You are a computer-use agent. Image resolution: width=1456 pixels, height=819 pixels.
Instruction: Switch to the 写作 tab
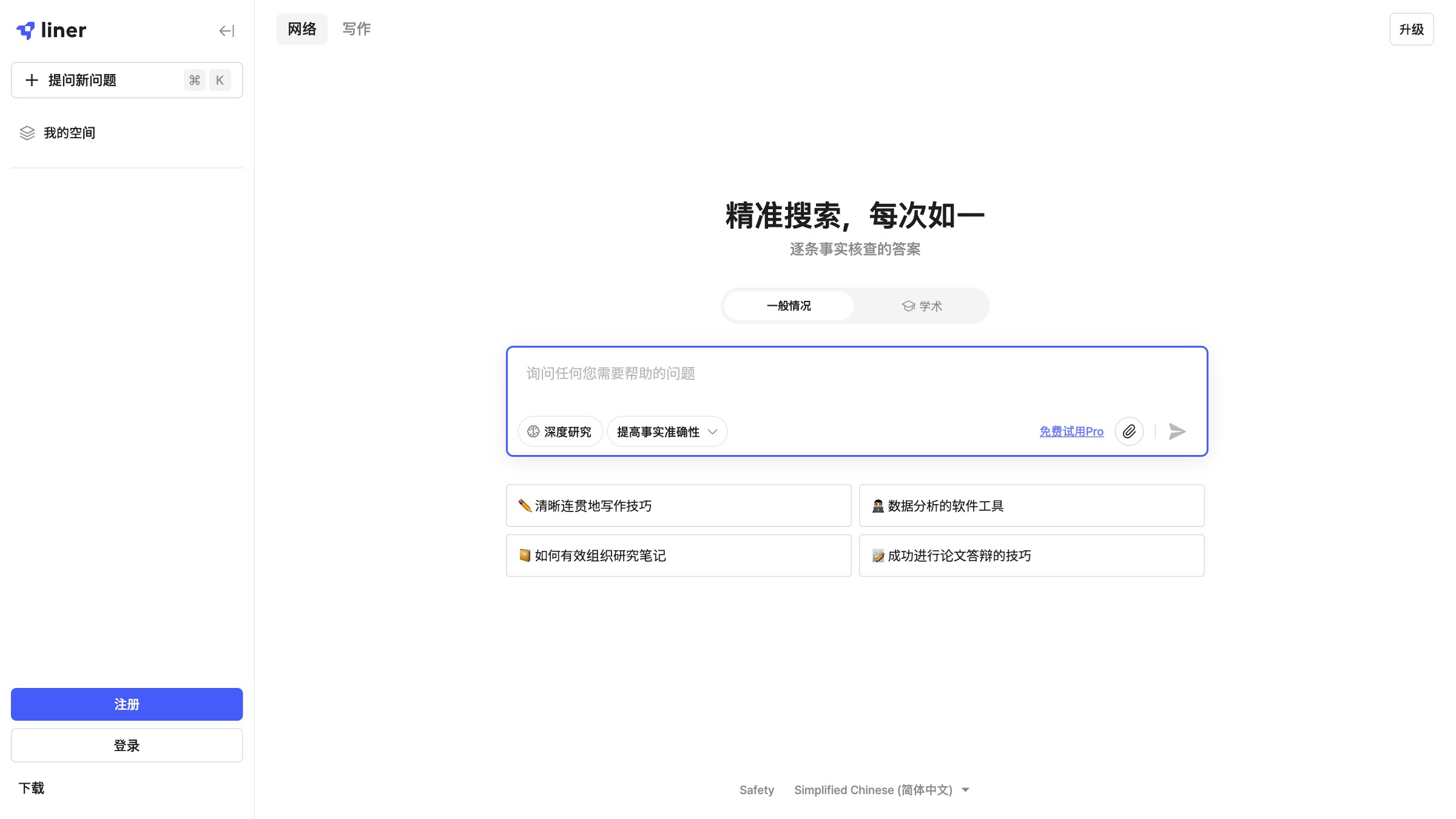pyautogui.click(x=356, y=29)
